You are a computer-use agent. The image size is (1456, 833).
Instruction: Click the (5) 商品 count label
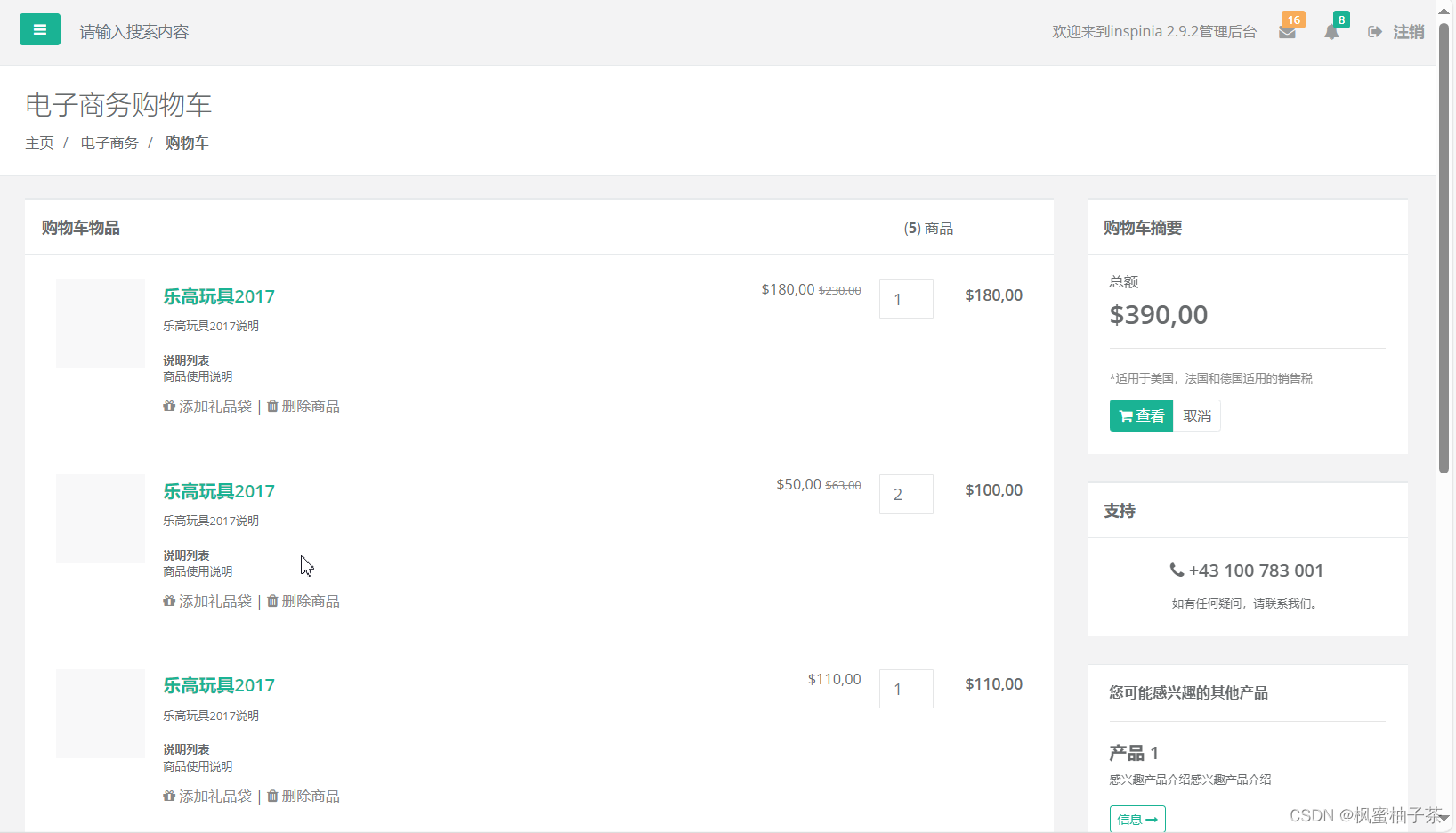(x=928, y=229)
